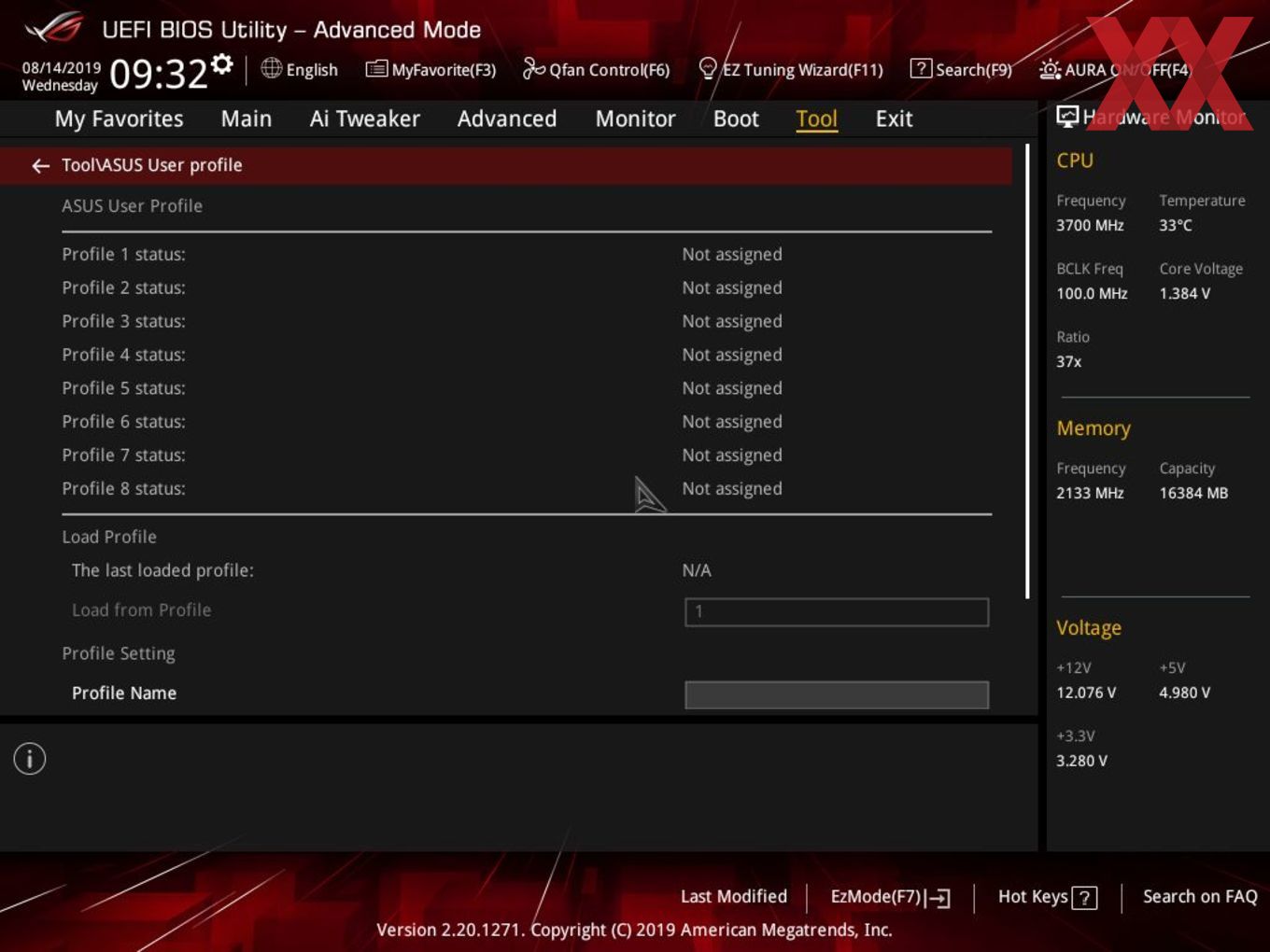
Task: Click the info circle icon
Action: coord(30,759)
